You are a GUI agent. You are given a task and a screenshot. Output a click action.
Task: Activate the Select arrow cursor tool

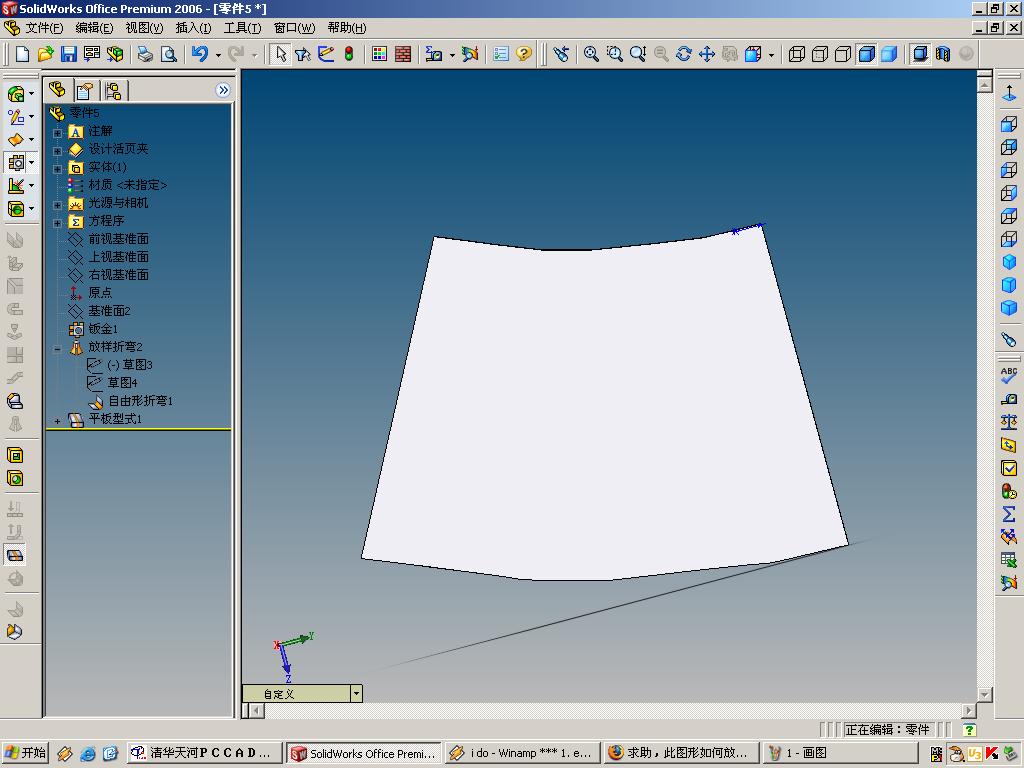coord(281,54)
